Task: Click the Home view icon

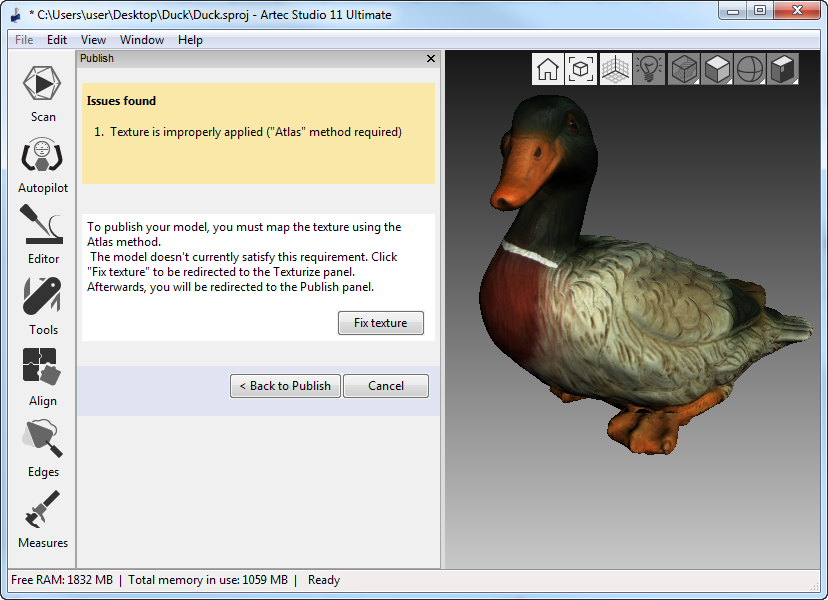Action: (548, 69)
